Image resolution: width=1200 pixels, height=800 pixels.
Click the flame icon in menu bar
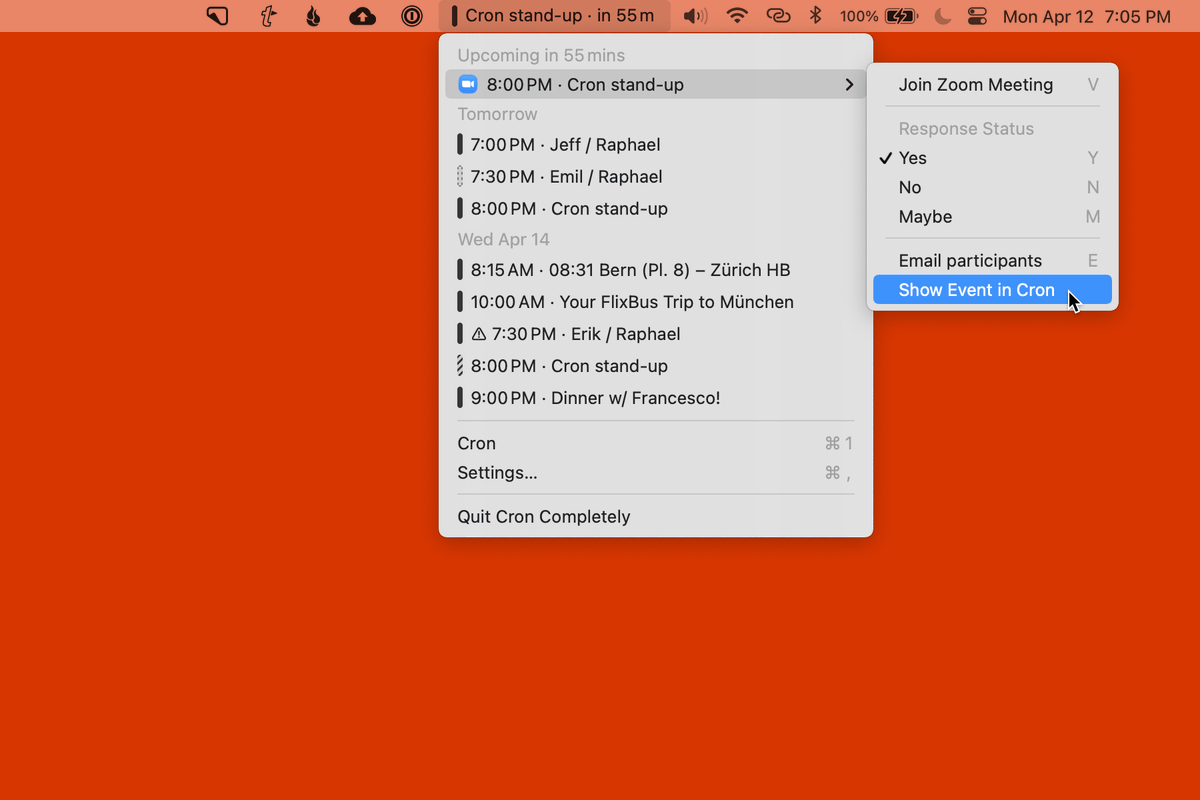314,16
